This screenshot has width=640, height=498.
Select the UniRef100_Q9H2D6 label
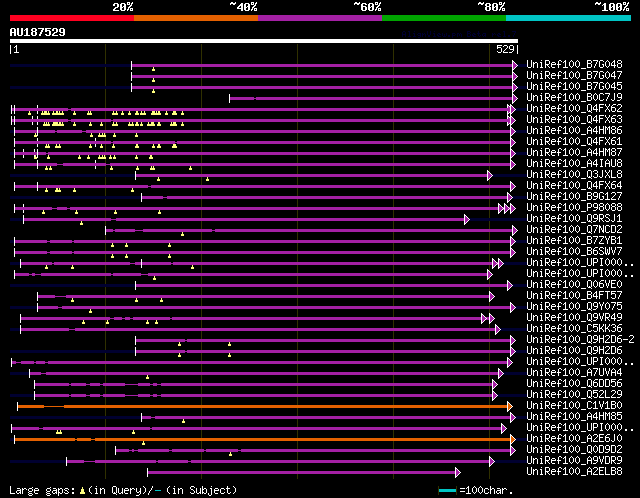(x=574, y=351)
